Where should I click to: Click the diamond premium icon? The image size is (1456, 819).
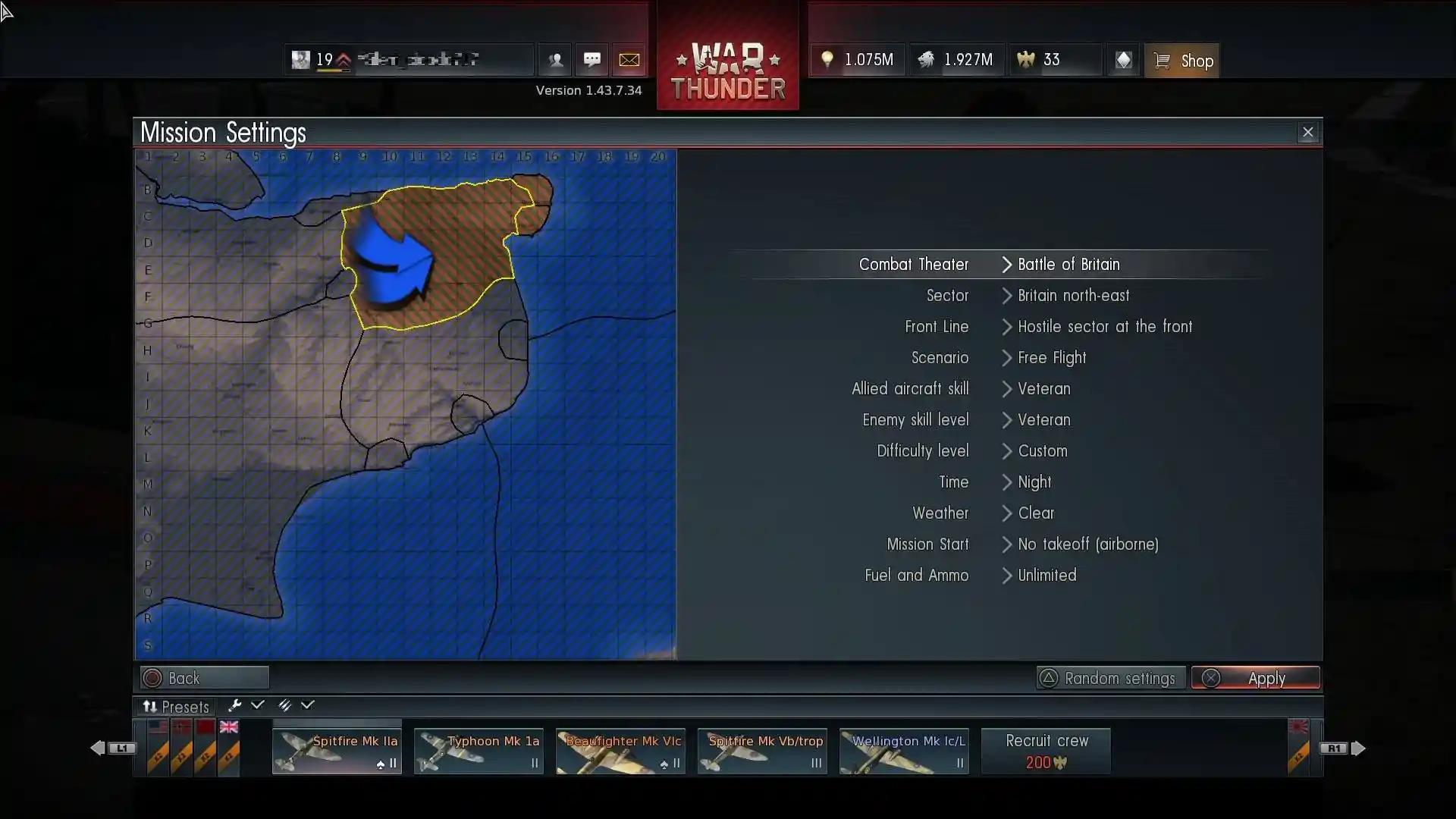pos(1123,60)
